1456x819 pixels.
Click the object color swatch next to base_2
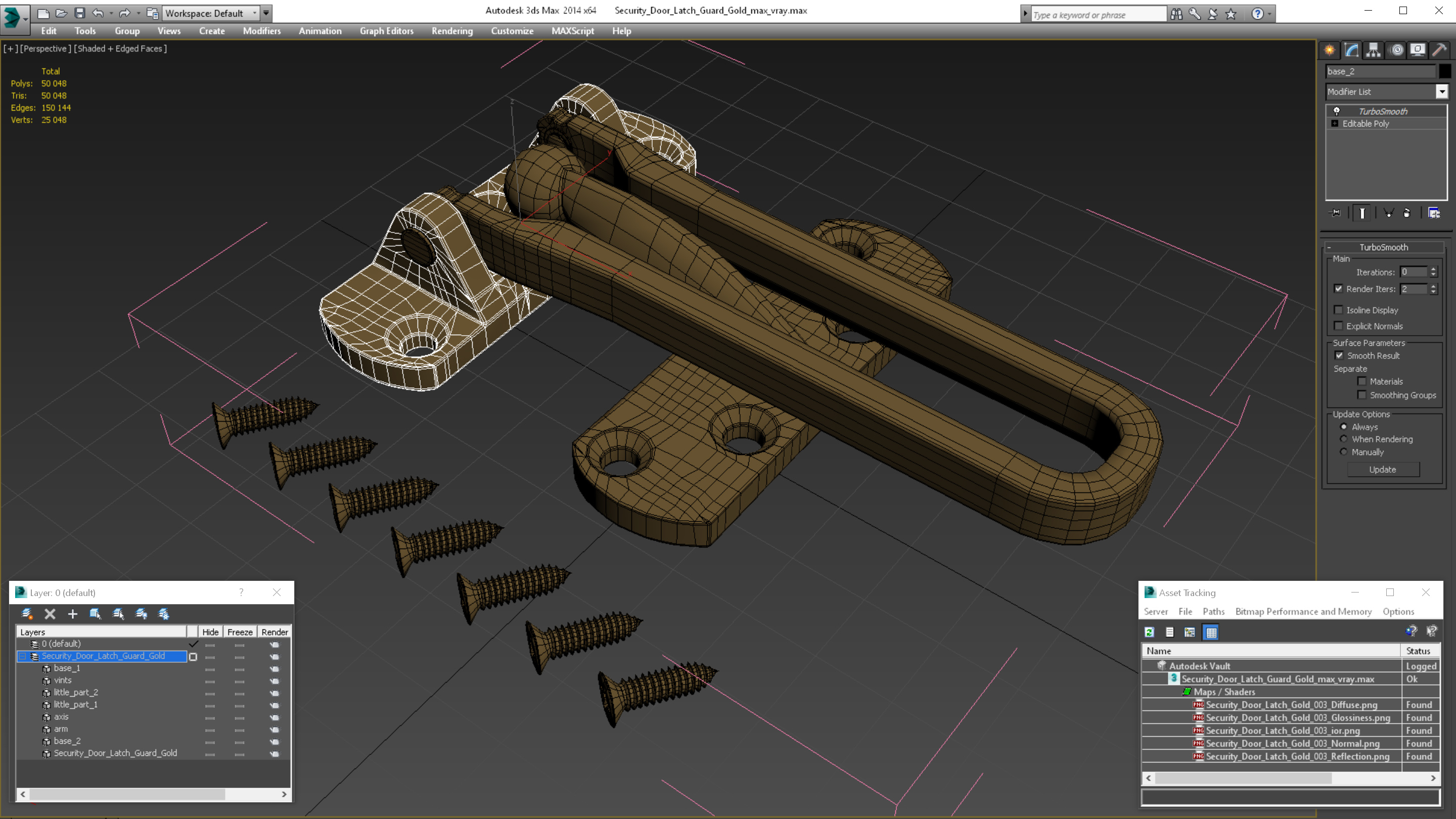point(1444,71)
